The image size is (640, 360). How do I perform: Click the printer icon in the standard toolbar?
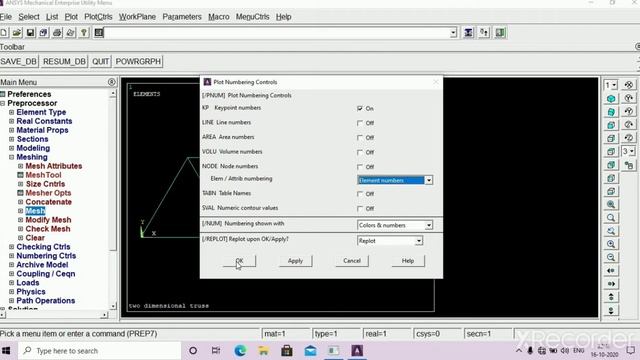57,33
